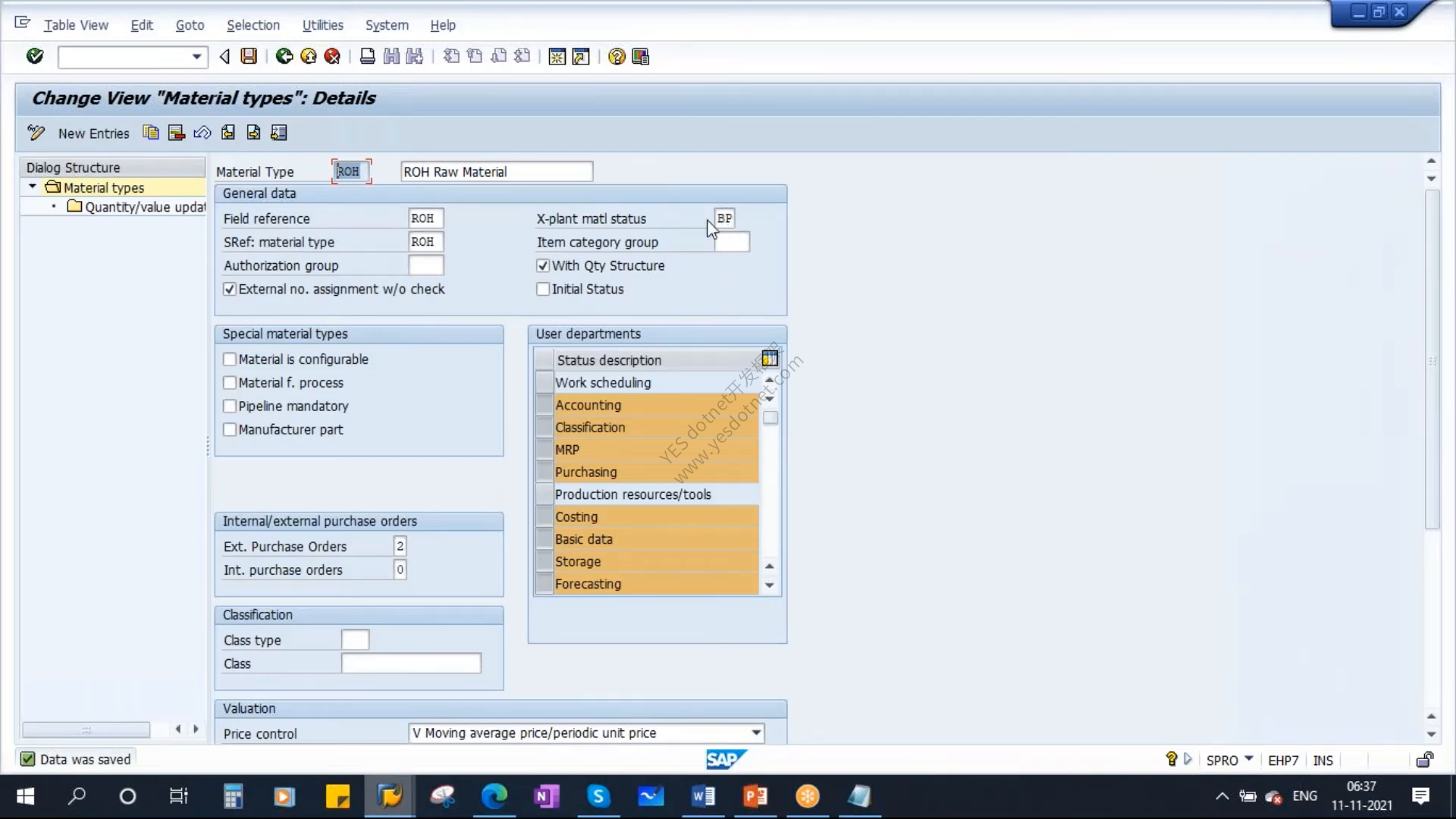
Task: Check Material is configurable option
Action: (x=230, y=359)
